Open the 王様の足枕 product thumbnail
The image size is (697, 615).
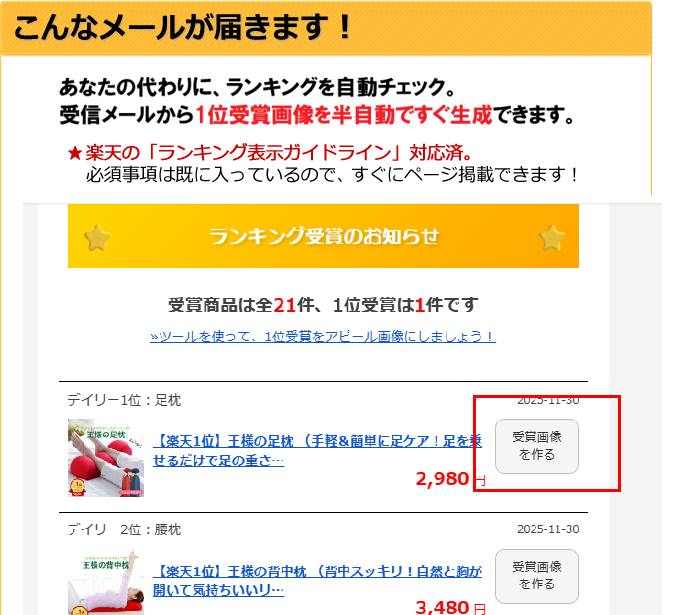(106, 458)
